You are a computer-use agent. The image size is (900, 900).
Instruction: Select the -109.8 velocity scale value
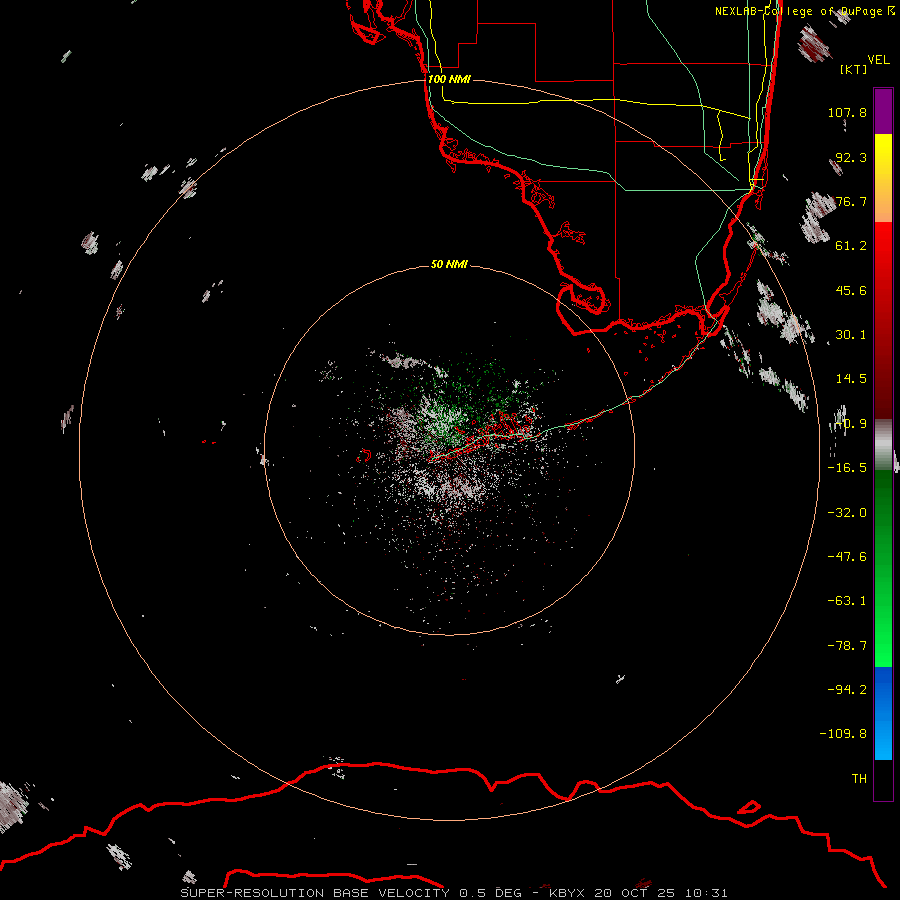(844, 734)
